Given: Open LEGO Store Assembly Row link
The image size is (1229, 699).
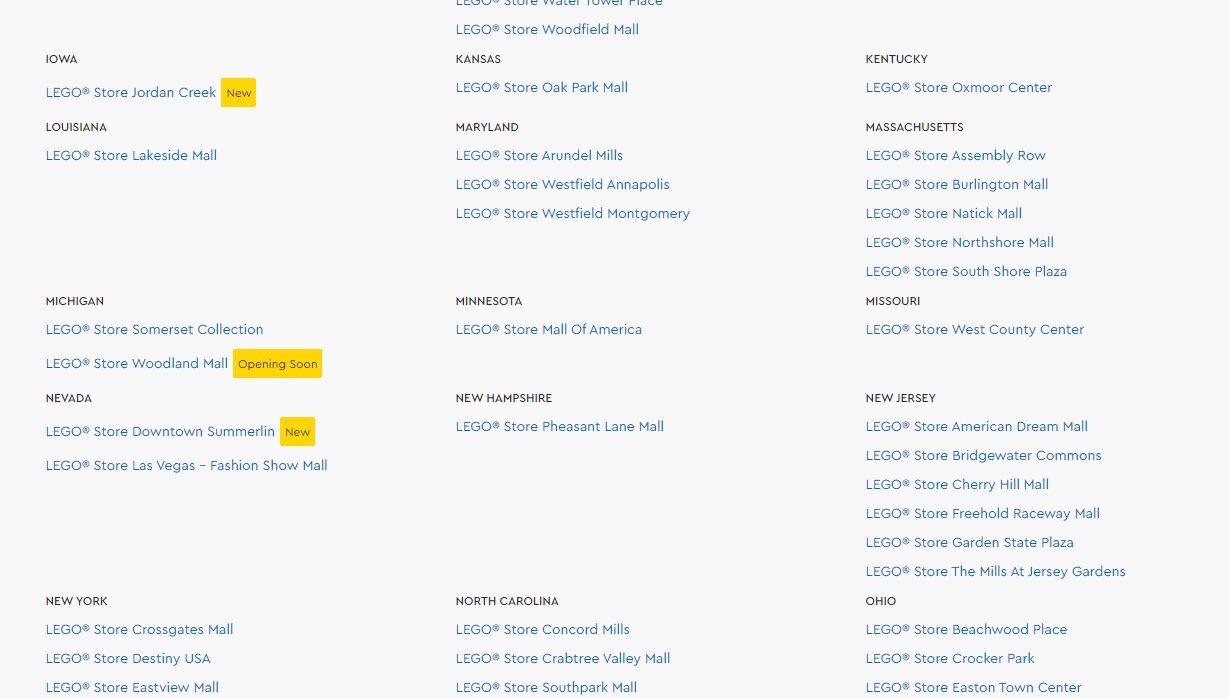Looking at the screenshot, I should coord(956,155).
